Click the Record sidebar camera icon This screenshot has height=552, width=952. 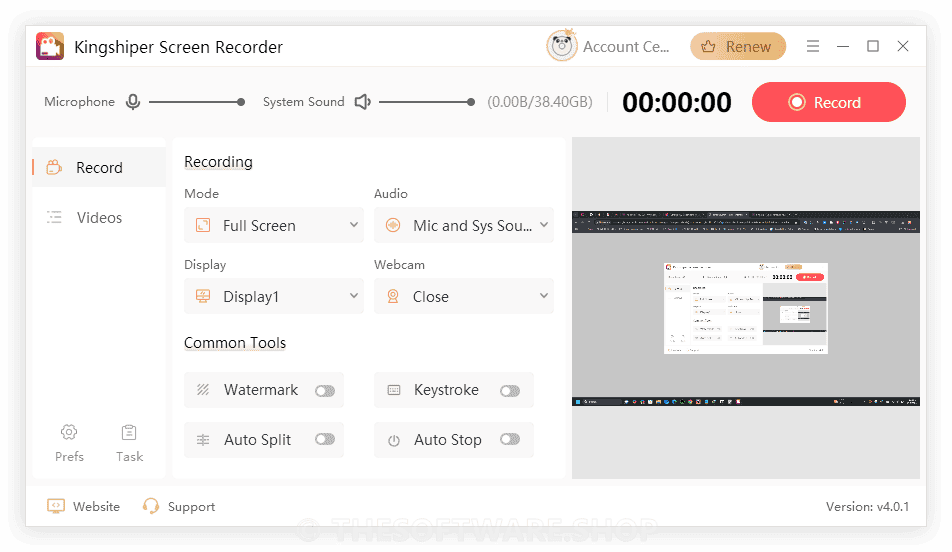coord(54,167)
